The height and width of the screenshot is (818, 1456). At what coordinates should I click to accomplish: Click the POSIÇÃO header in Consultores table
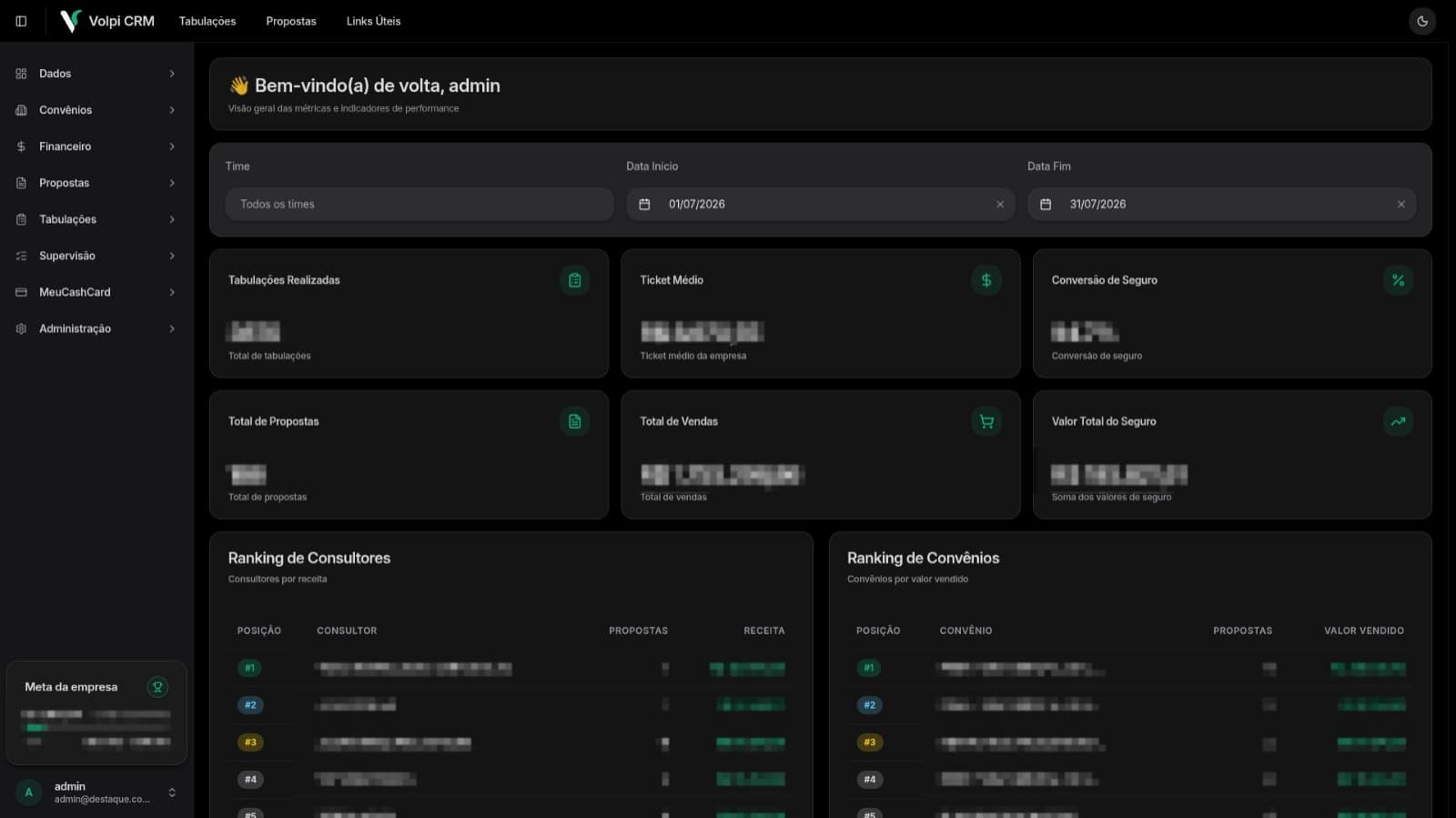(x=258, y=631)
